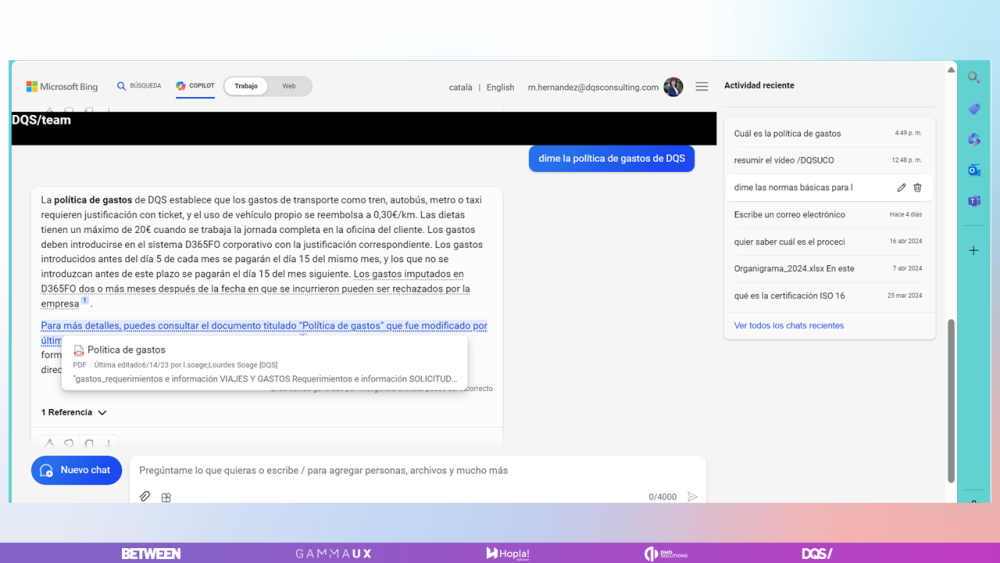Screen dimensions: 1000x563
Task: Open Teams from the sidebar
Action: 974,201
